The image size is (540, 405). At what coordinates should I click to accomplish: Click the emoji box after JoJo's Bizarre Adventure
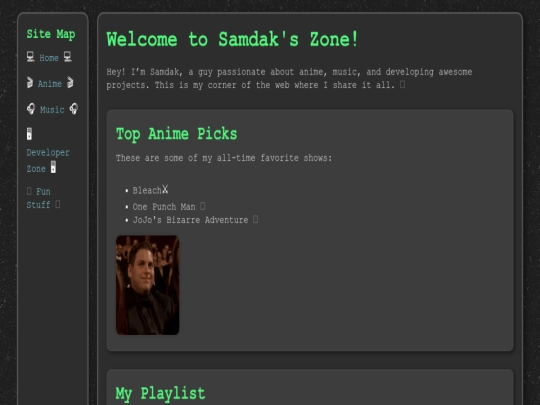(x=256, y=219)
